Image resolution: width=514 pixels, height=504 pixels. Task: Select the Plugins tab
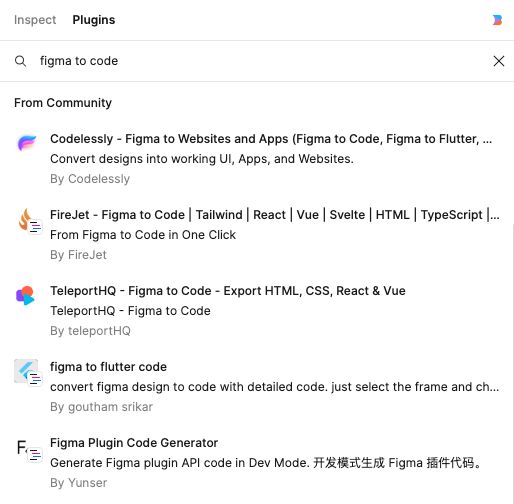click(x=94, y=20)
